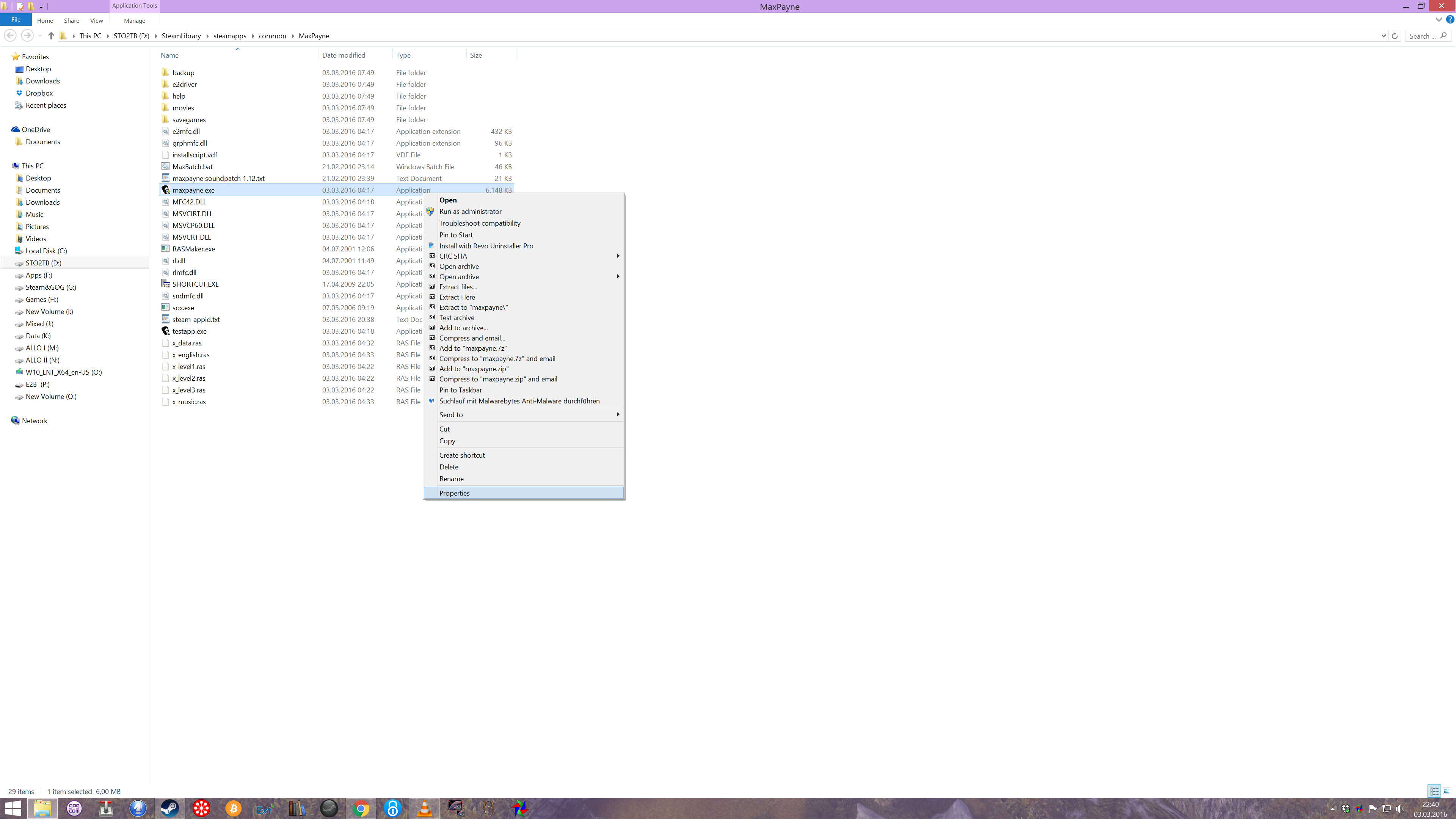Open Google Chrome from the taskbar

(x=361, y=808)
